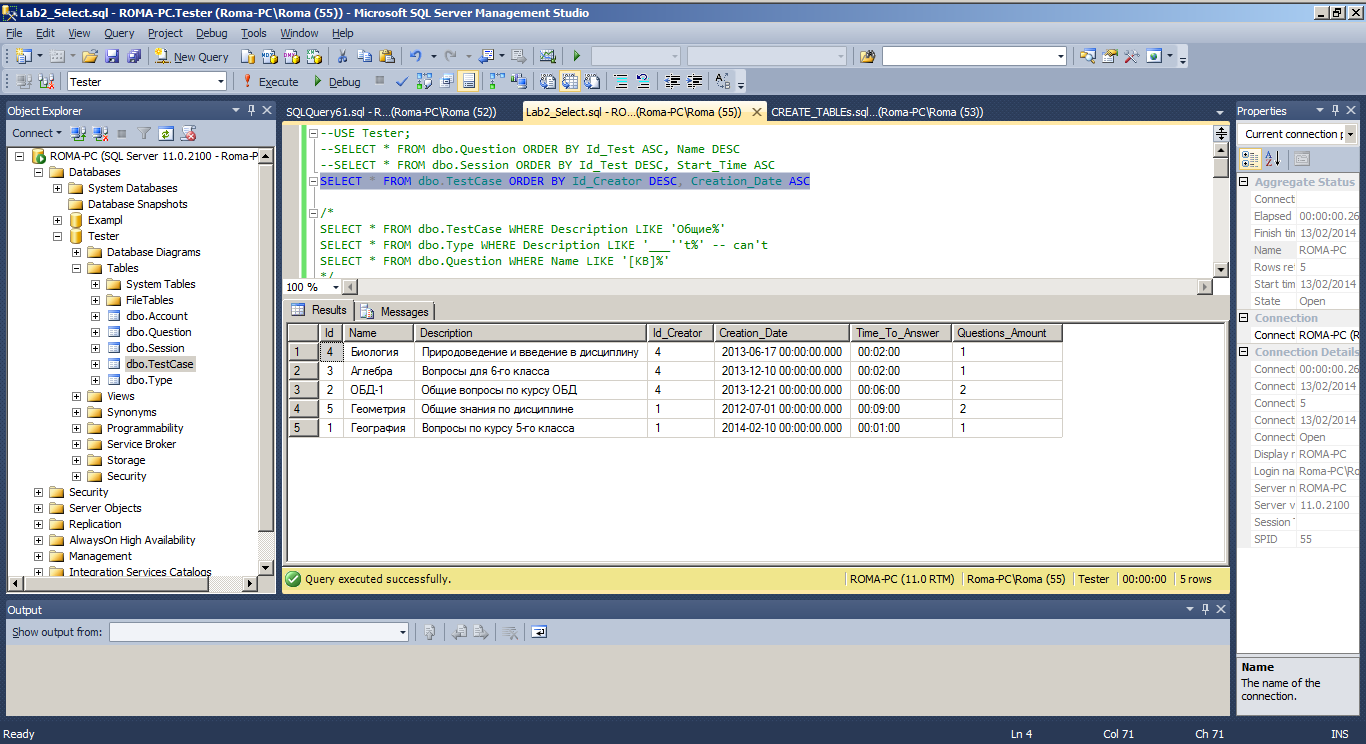1366x744 pixels.
Task: Close the Lab2_Select.sql tab
Action: 756,112
